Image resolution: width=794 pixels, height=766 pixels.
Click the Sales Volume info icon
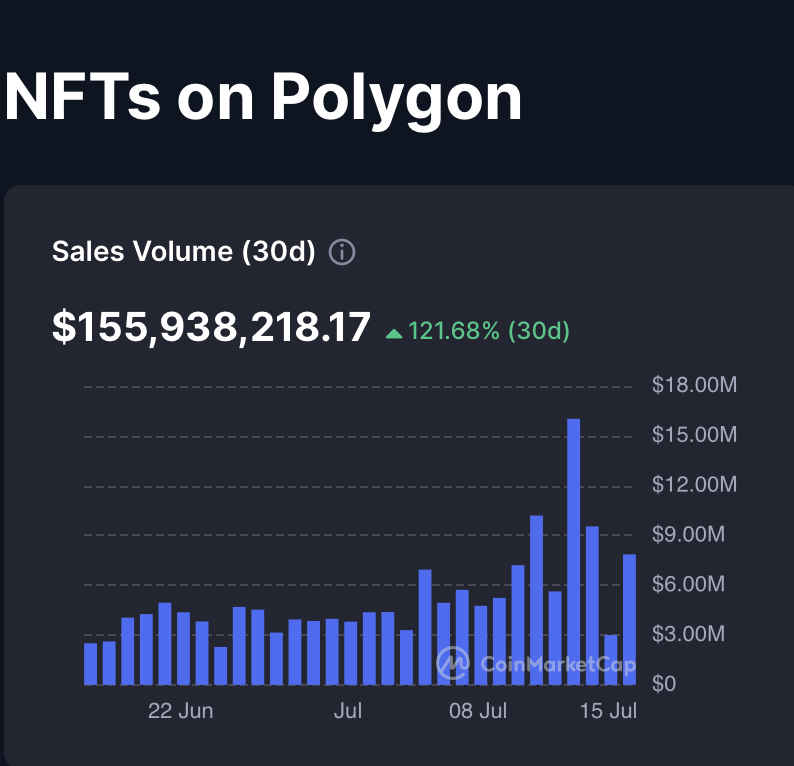(x=342, y=252)
